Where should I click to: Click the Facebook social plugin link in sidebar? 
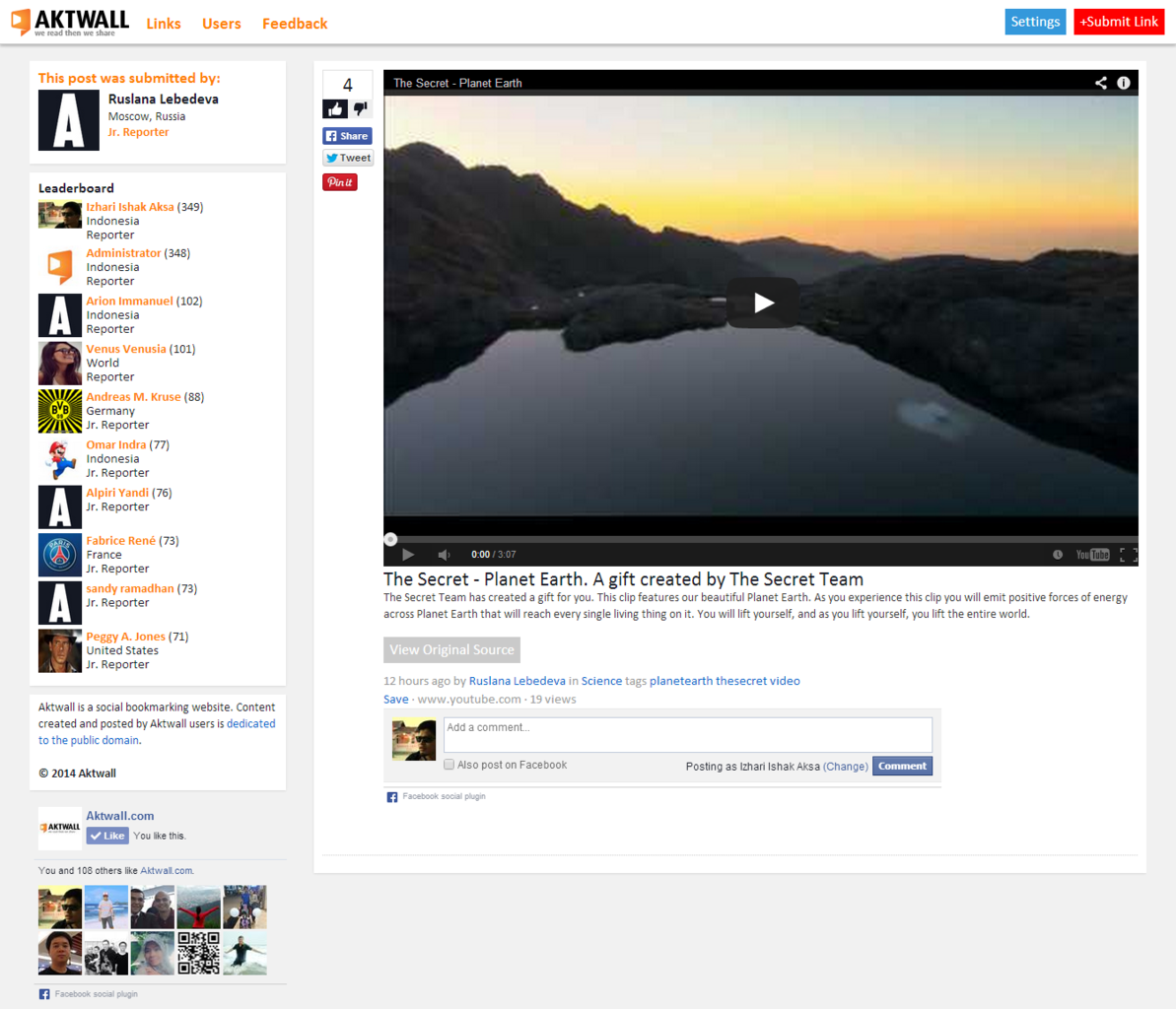pyautogui.click(x=96, y=994)
